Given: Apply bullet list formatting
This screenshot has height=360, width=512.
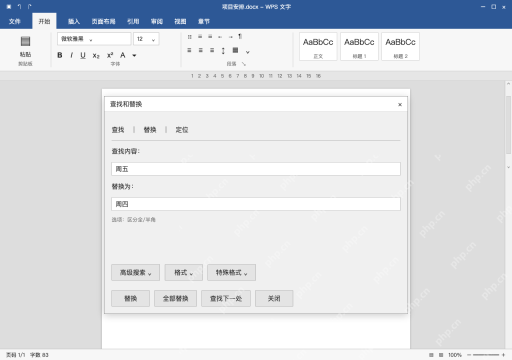Looking at the screenshot, I should tap(190, 37).
